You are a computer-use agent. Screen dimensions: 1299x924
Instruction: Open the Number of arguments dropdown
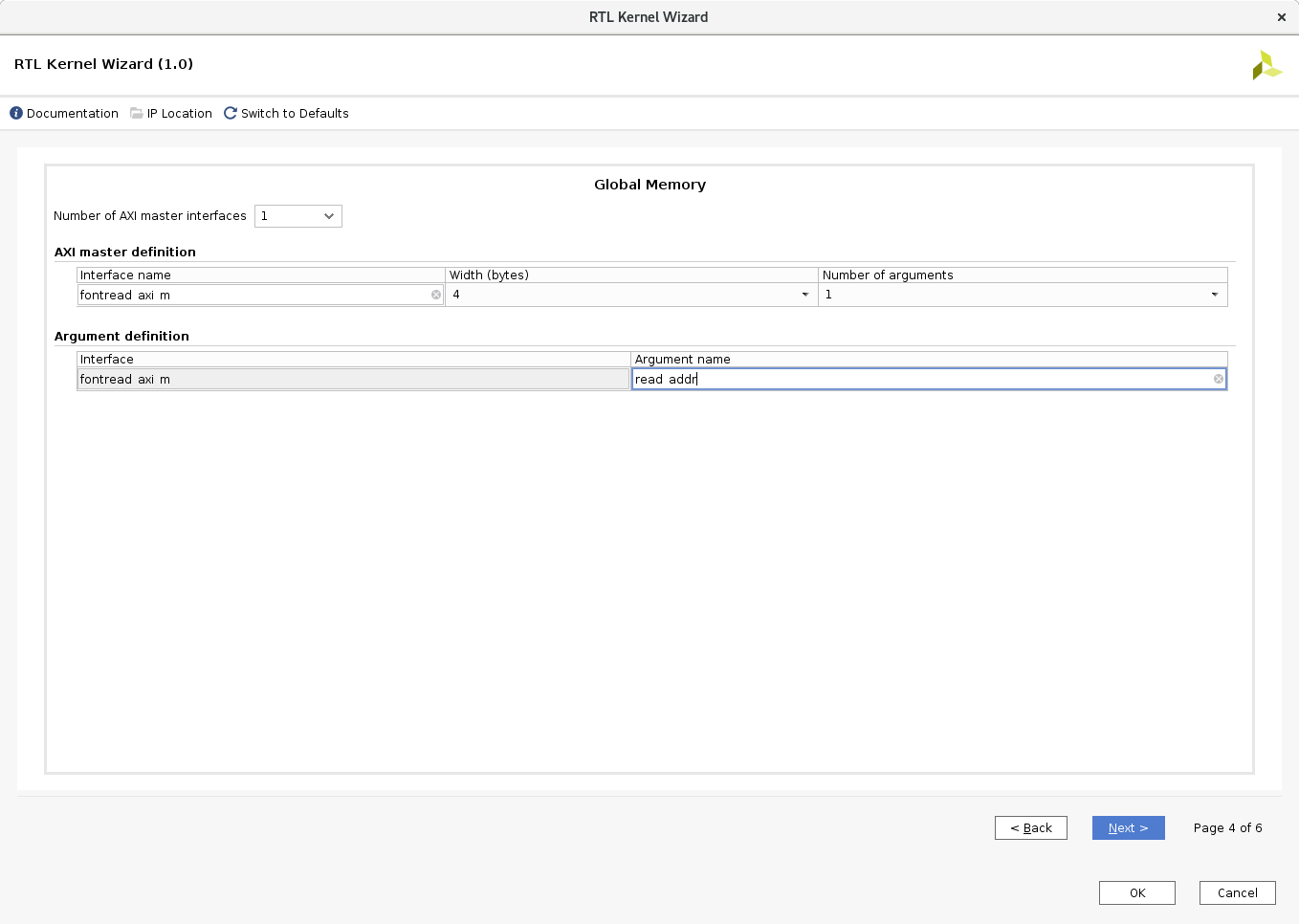point(1214,295)
